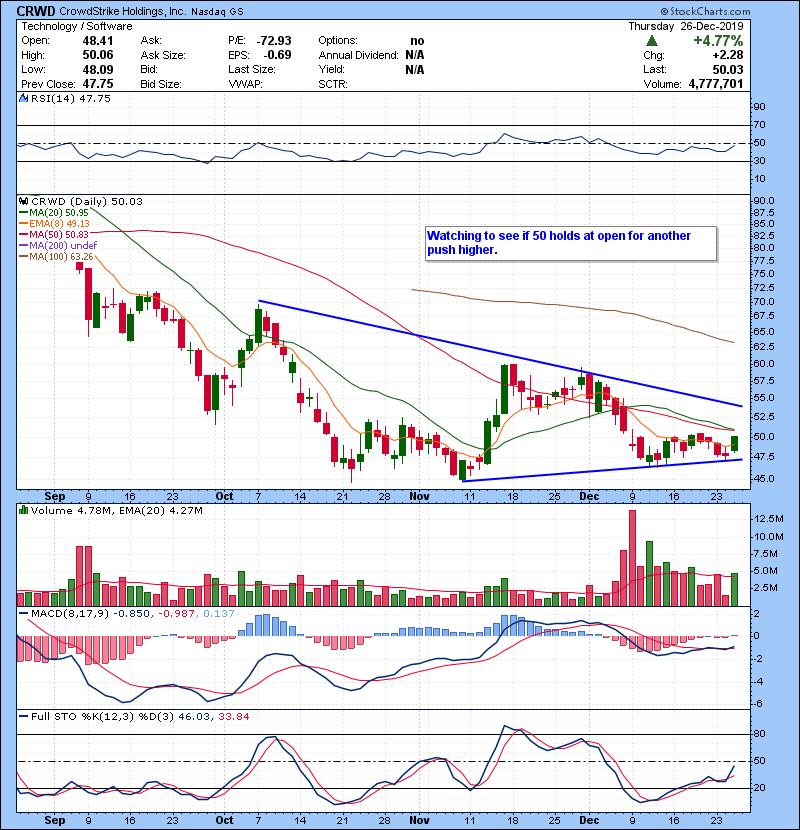Select the CRWD ticker symbol in header
Screen dimensions: 800x830
pos(36,11)
